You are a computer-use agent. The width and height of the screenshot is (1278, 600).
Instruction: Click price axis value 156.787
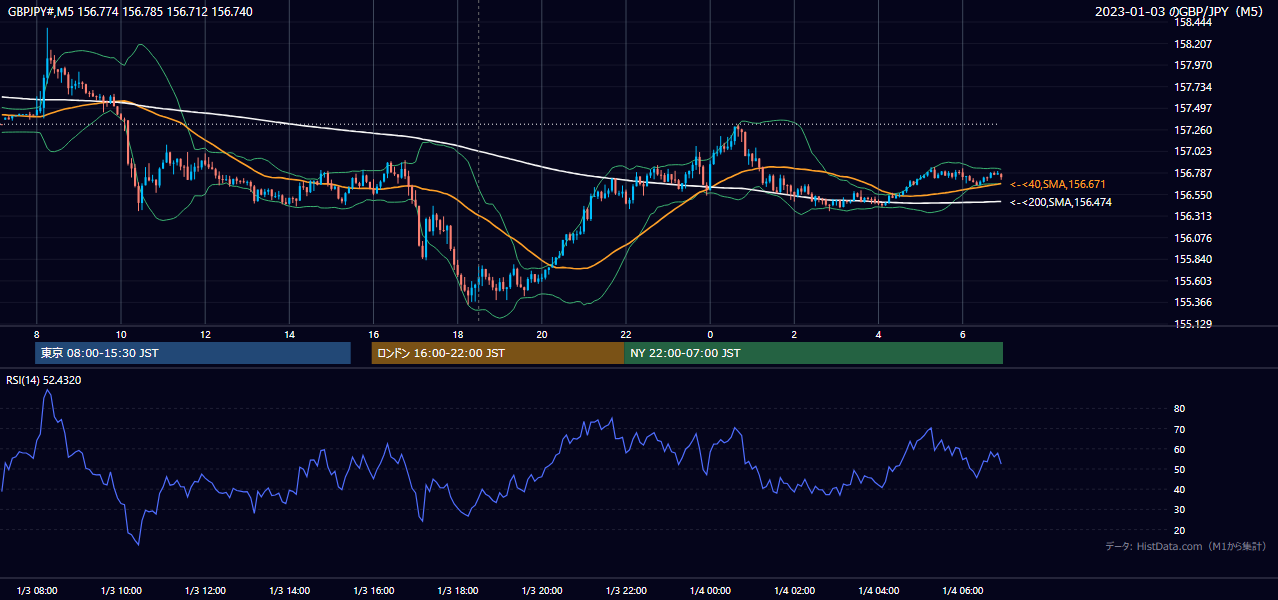click(x=1193, y=173)
